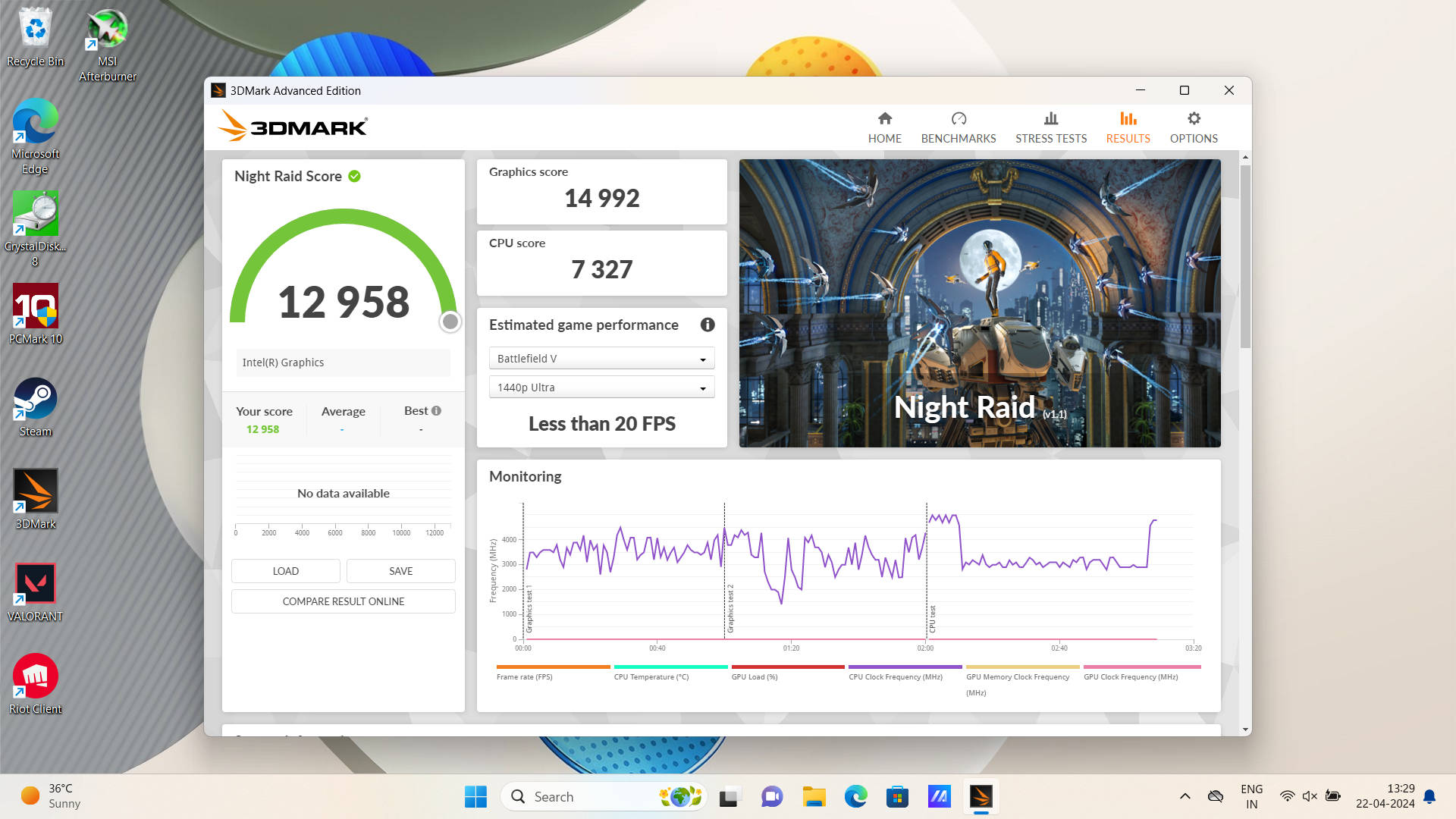
Task: Click the LOAD button
Action: tap(285, 571)
